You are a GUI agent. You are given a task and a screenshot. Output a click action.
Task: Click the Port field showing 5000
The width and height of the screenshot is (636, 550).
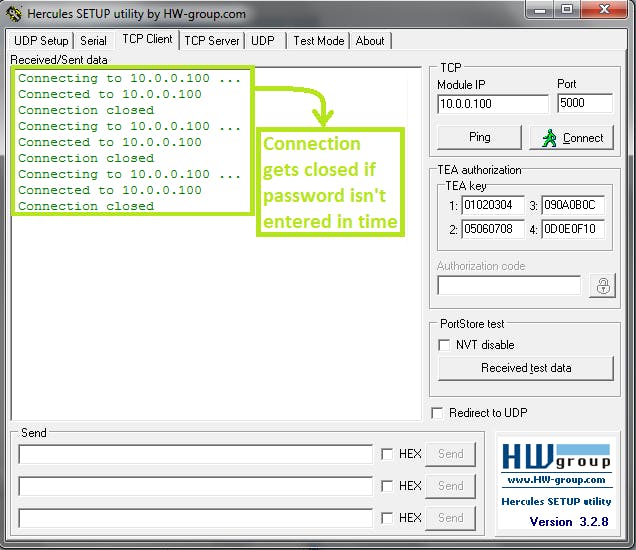[x=584, y=103]
